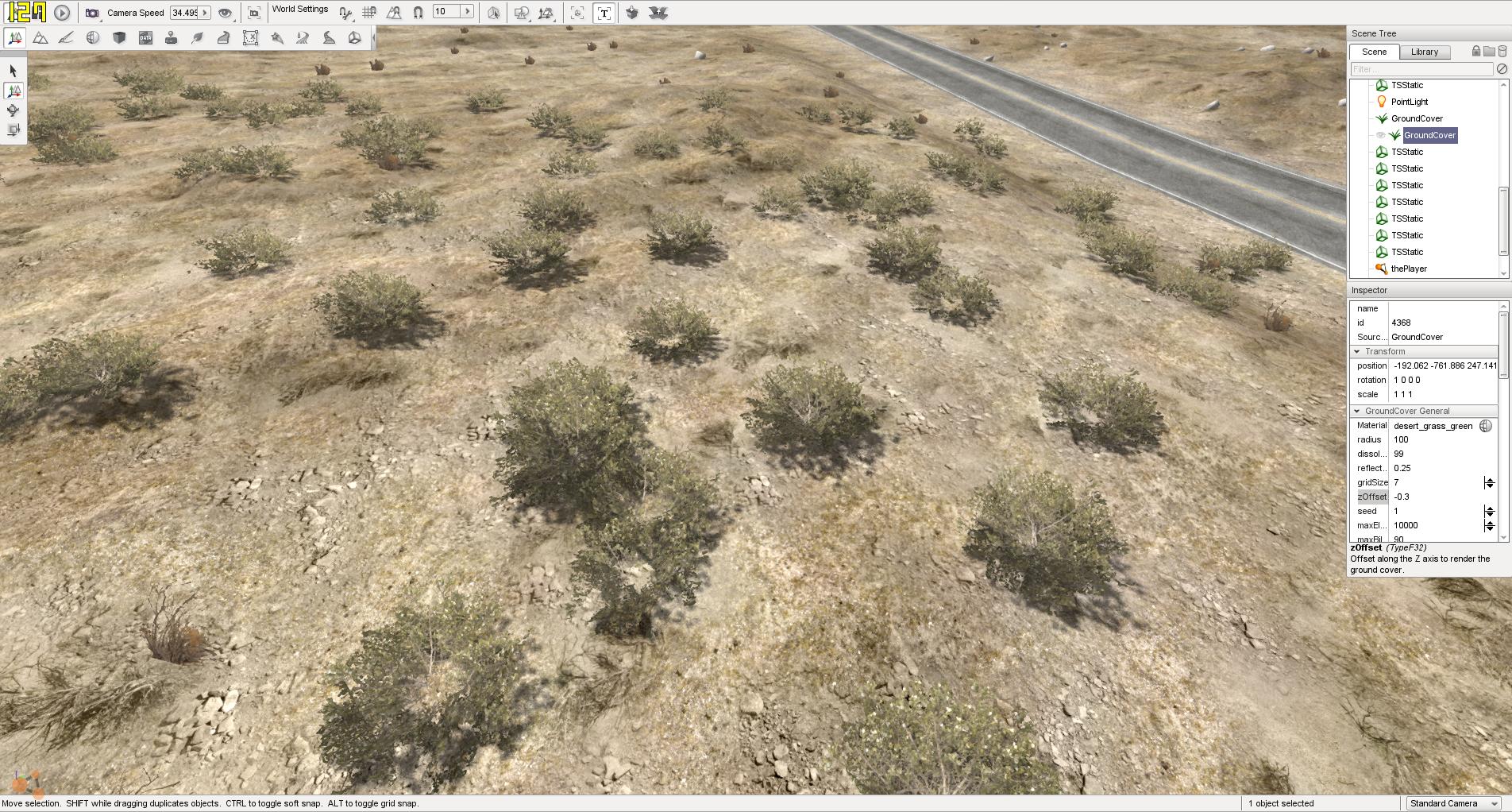Click the fit view to selection icon

tap(254, 13)
